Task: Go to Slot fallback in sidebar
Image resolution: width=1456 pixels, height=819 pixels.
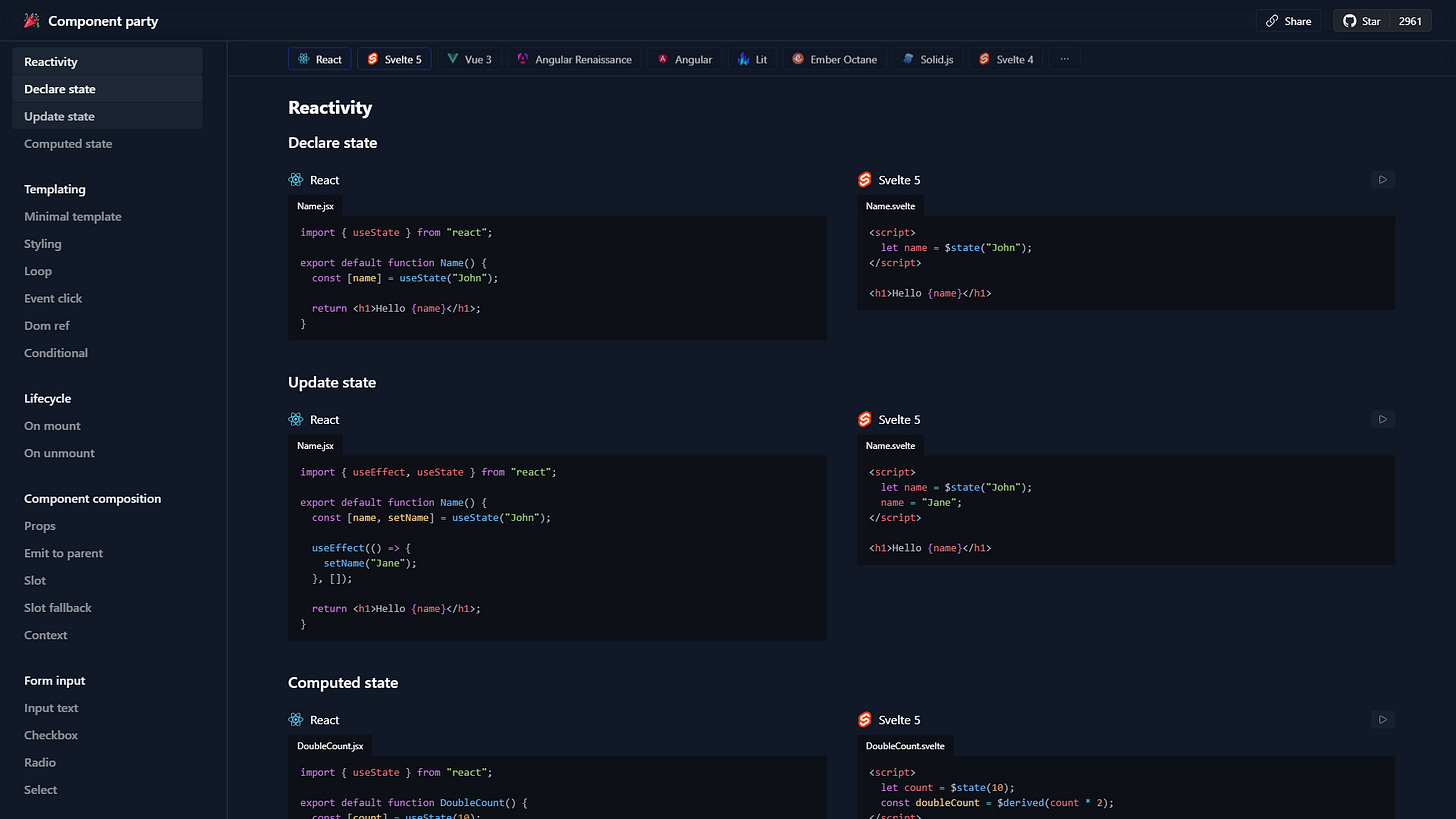Action: point(107,608)
